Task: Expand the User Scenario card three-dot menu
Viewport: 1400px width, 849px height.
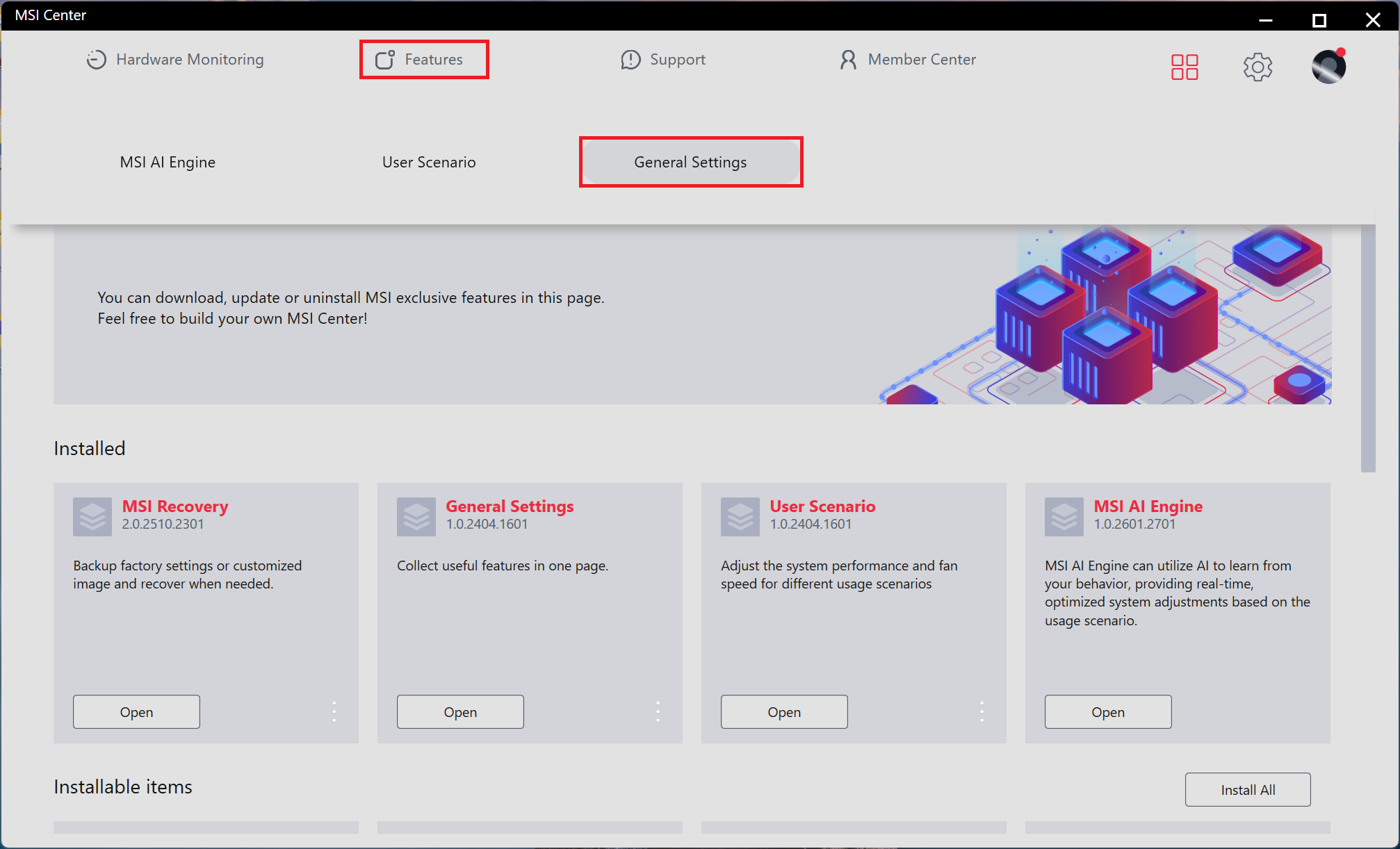Action: 982,711
